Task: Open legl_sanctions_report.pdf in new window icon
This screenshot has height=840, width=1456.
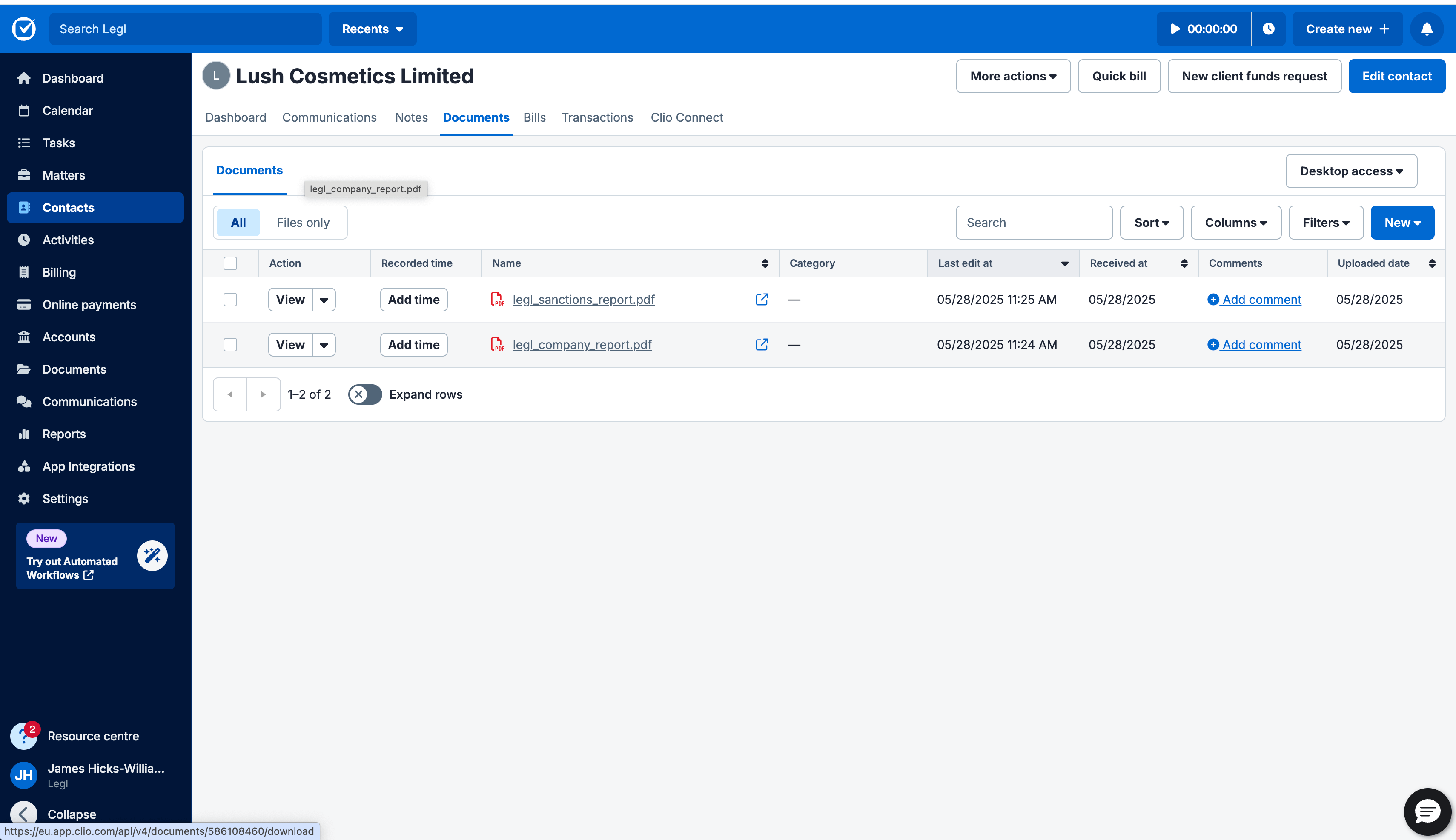Action: coord(762,300)
